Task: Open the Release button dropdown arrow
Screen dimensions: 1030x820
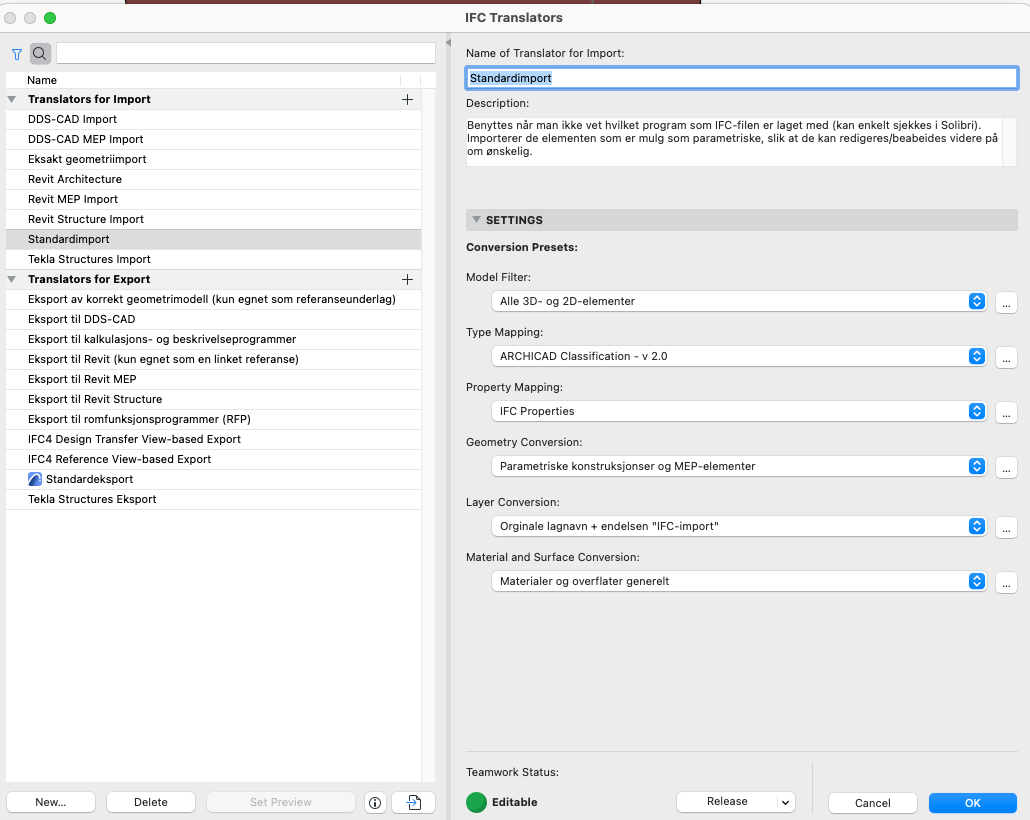Action: point(786,802)
